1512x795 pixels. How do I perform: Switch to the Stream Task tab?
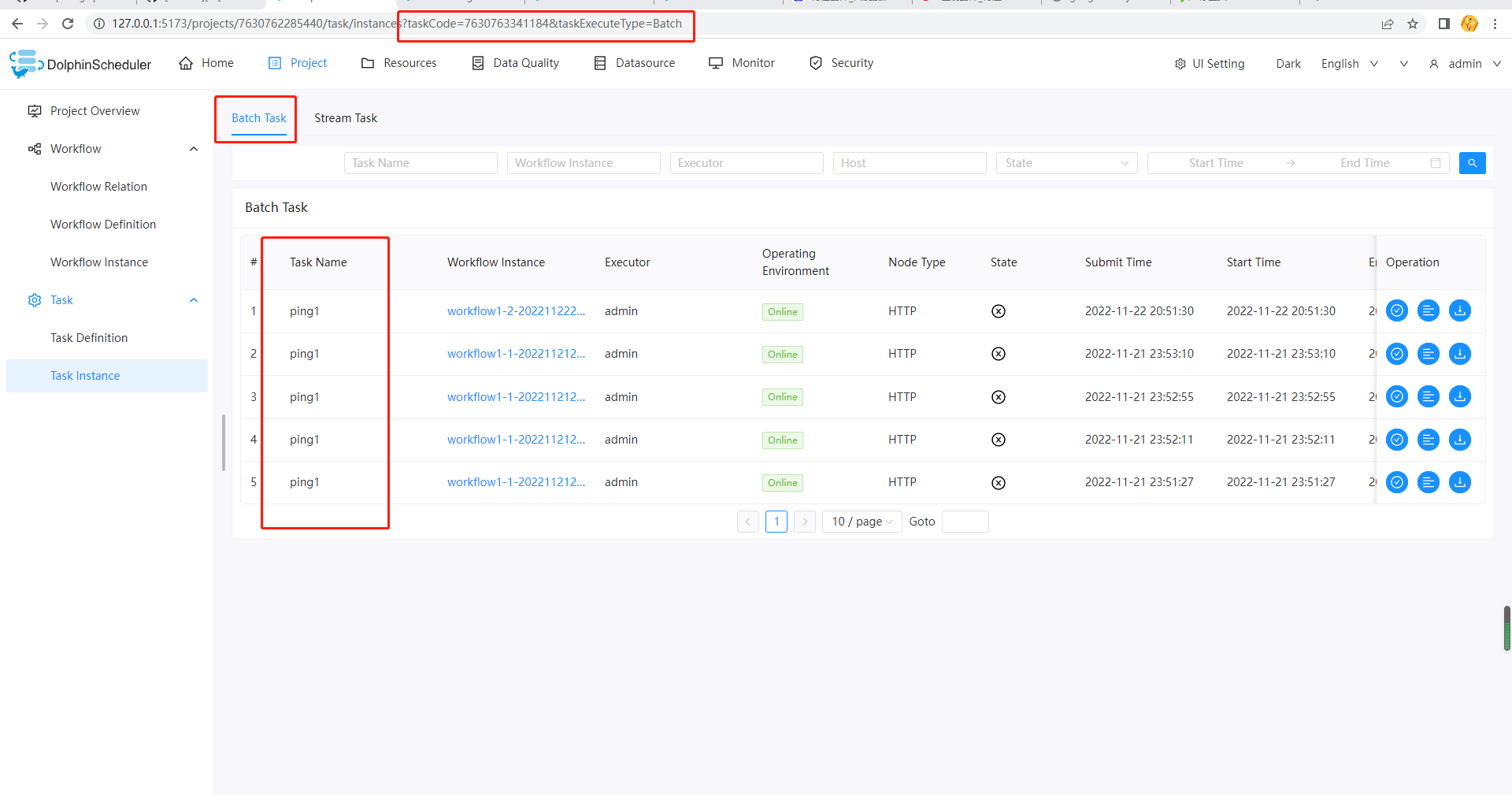[x=346, y=118]
